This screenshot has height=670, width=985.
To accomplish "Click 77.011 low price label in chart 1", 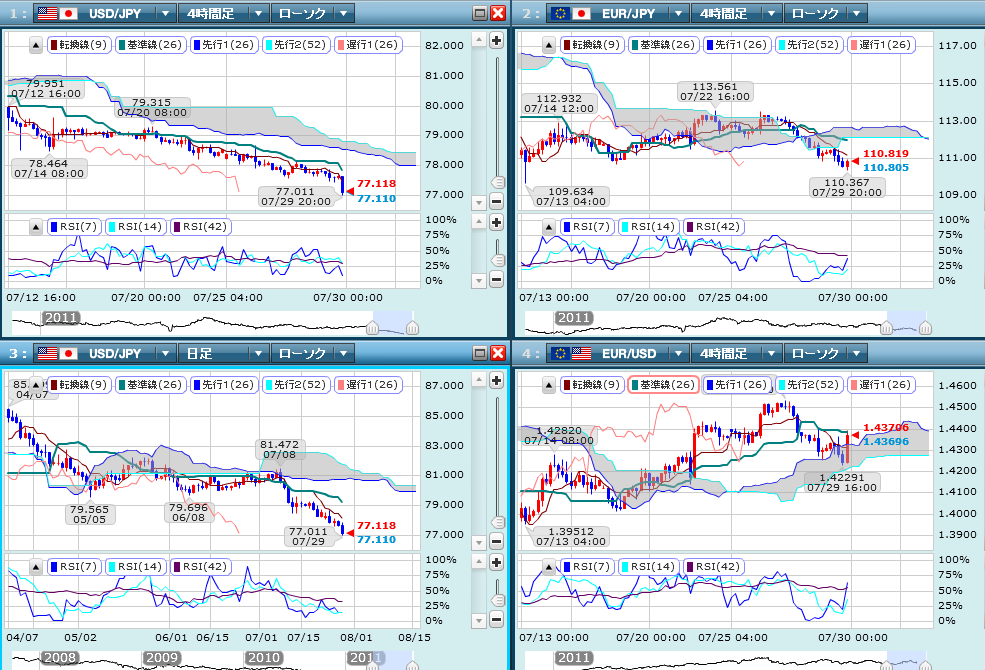I will click(x=295, y=192).
